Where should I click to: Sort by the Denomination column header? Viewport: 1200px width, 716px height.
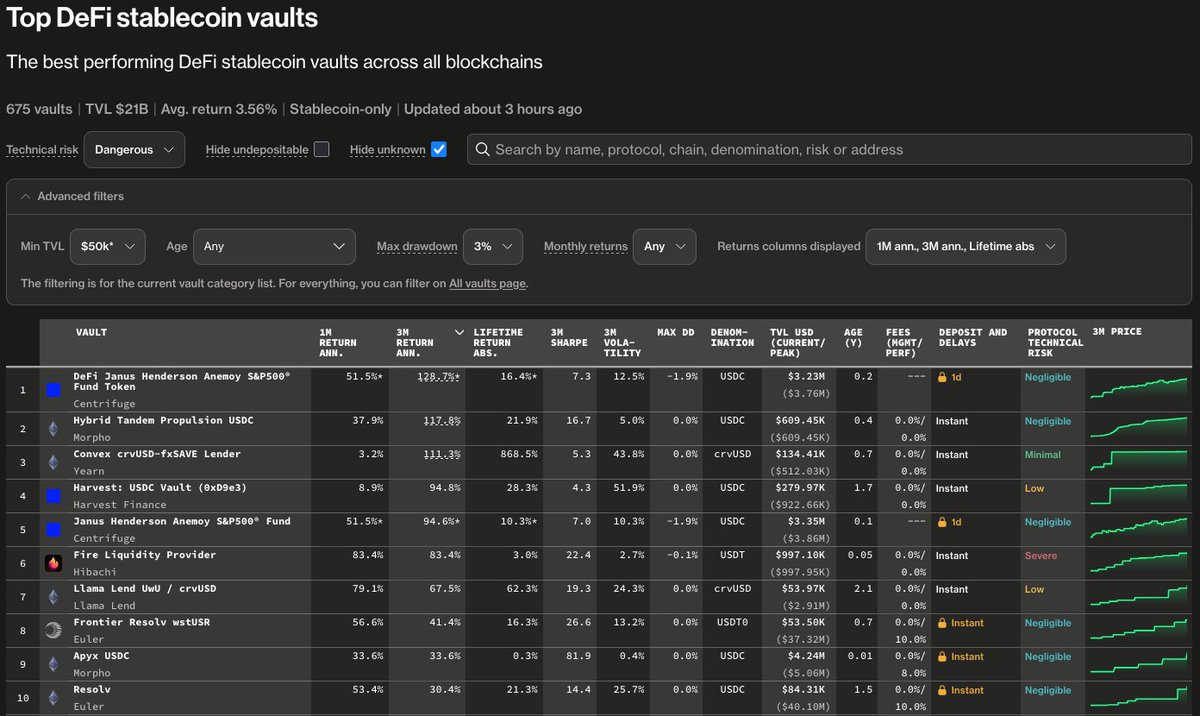point(732,337)
